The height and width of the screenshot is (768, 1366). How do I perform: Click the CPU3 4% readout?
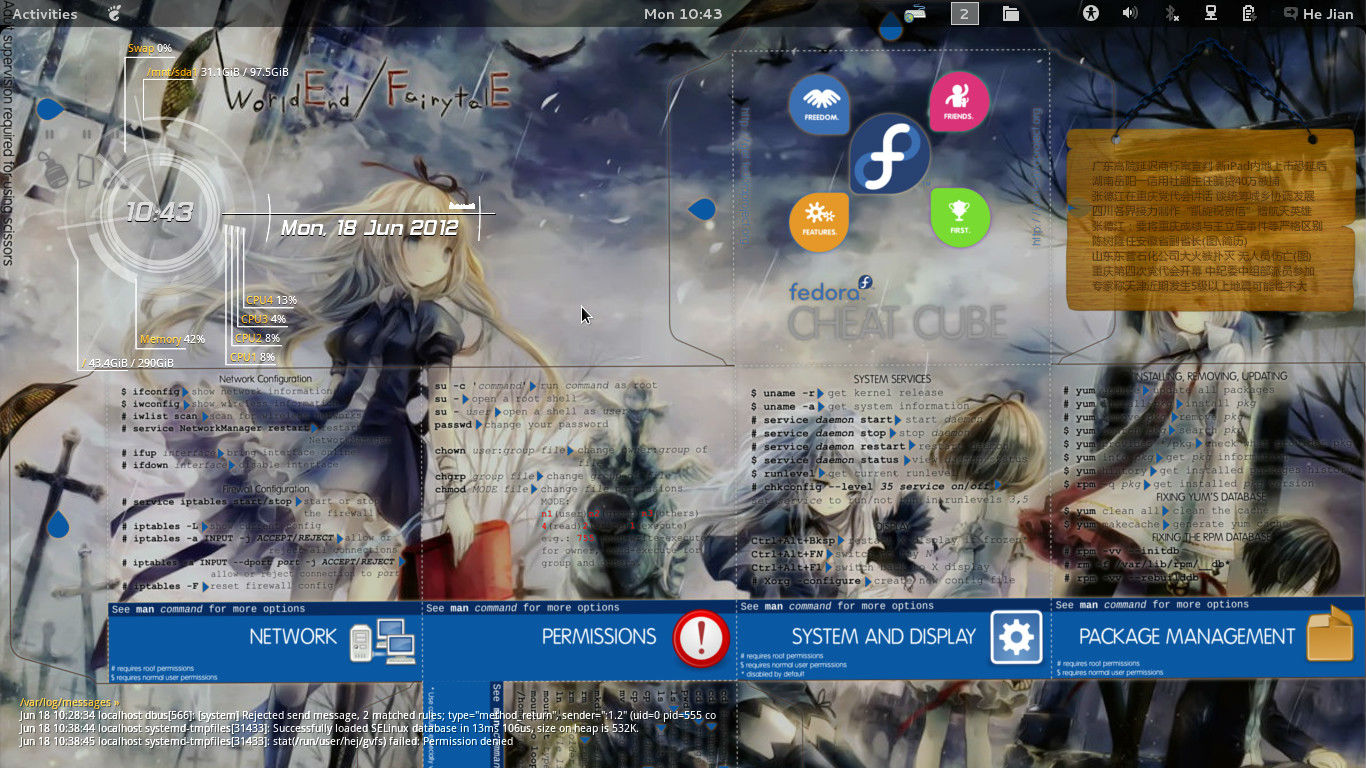coord(263,319)
